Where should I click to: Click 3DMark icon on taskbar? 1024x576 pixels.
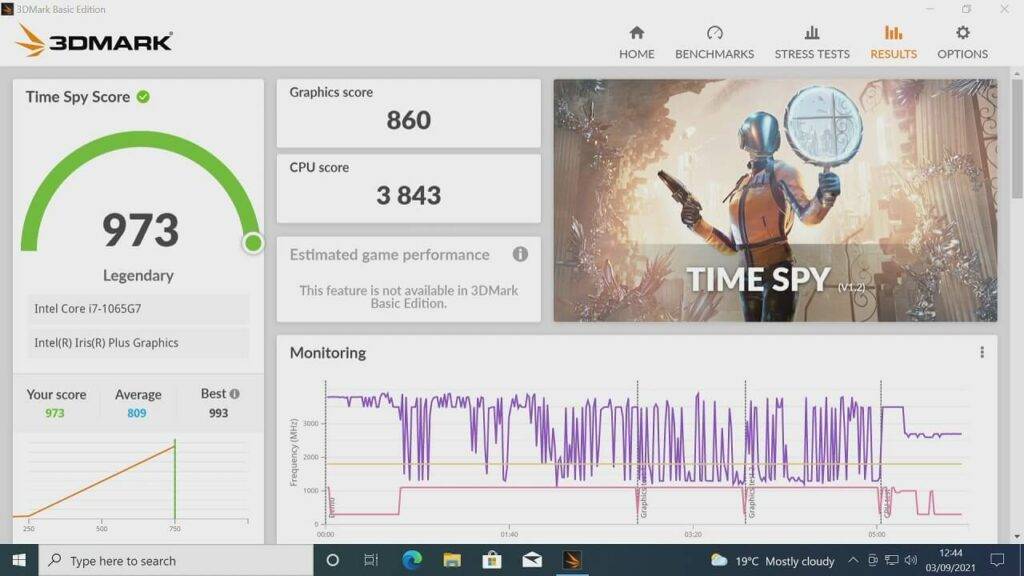coord(572,560)
